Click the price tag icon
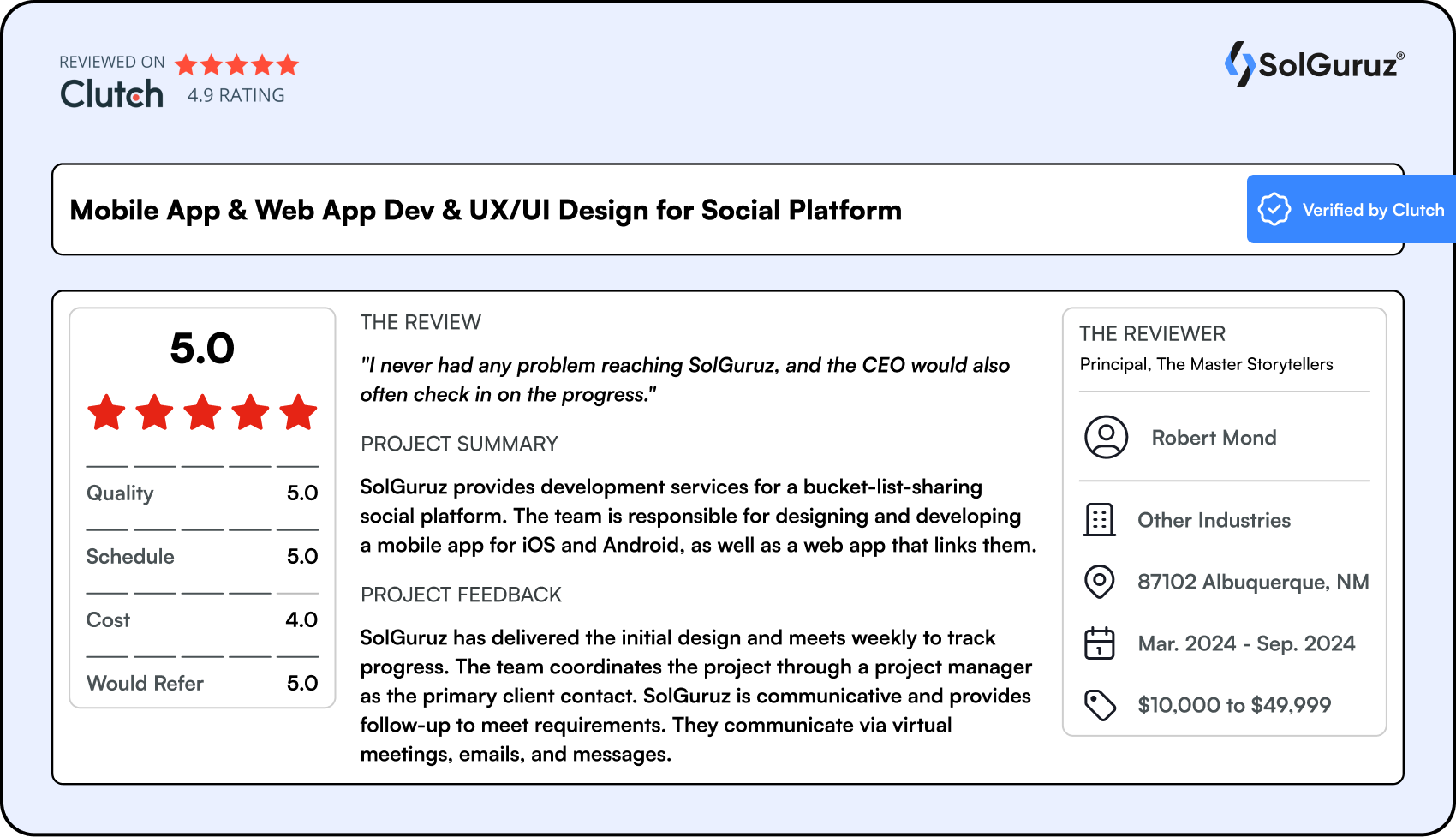The width and height of the screenshot is (1456, 837). coord(1100,705)
